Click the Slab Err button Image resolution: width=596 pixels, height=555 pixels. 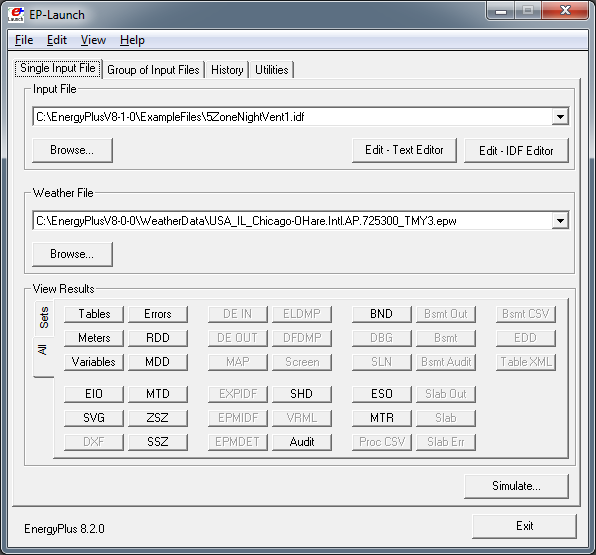coord(446,442)
